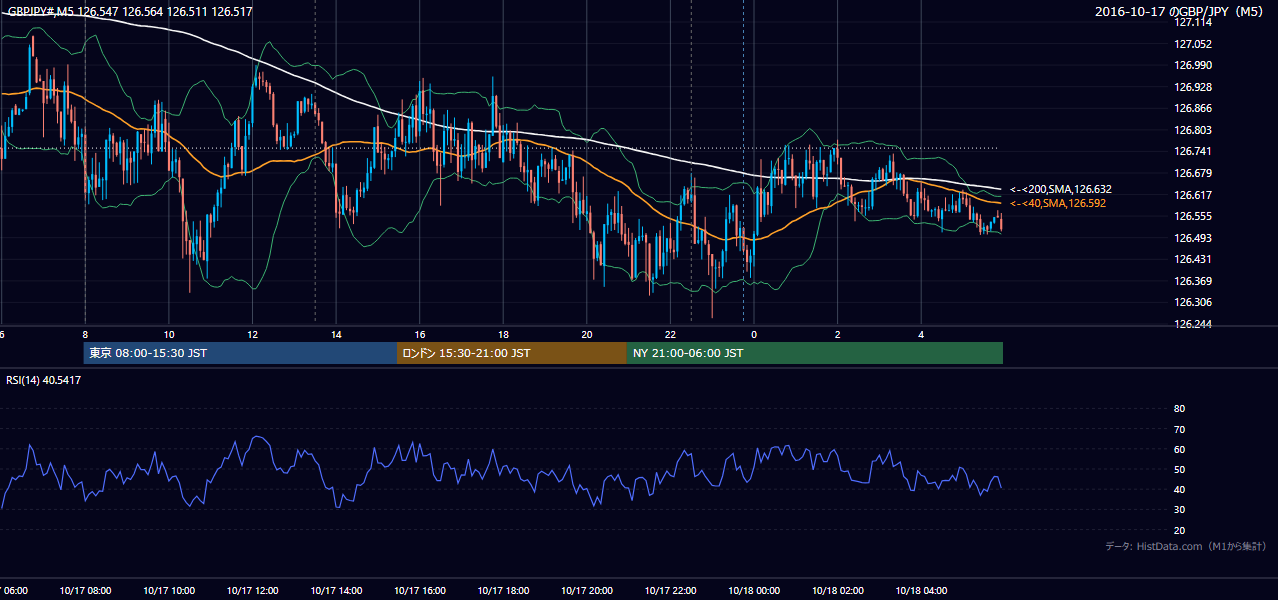Click bottom date label 10/17 22:00
1278x600 pixels.
point(671,590)
